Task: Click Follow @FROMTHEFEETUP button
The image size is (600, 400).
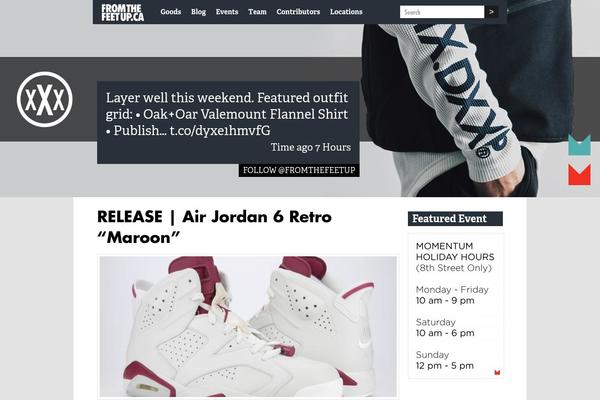Action: point(299,170)
